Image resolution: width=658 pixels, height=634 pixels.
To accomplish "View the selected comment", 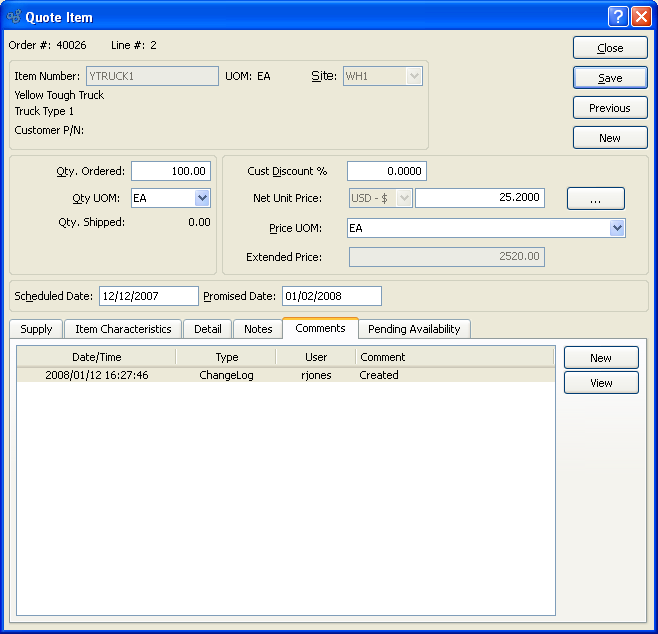I will [600, 383].
